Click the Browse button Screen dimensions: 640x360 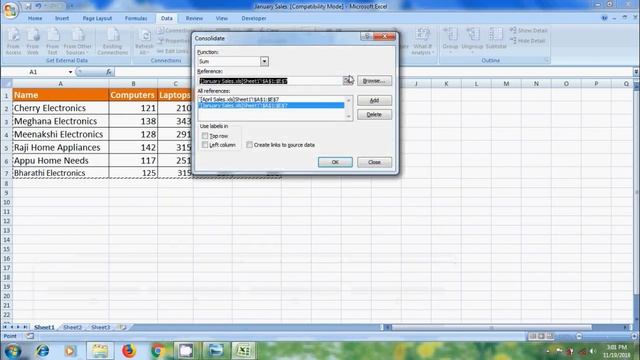tap(374, 80)
